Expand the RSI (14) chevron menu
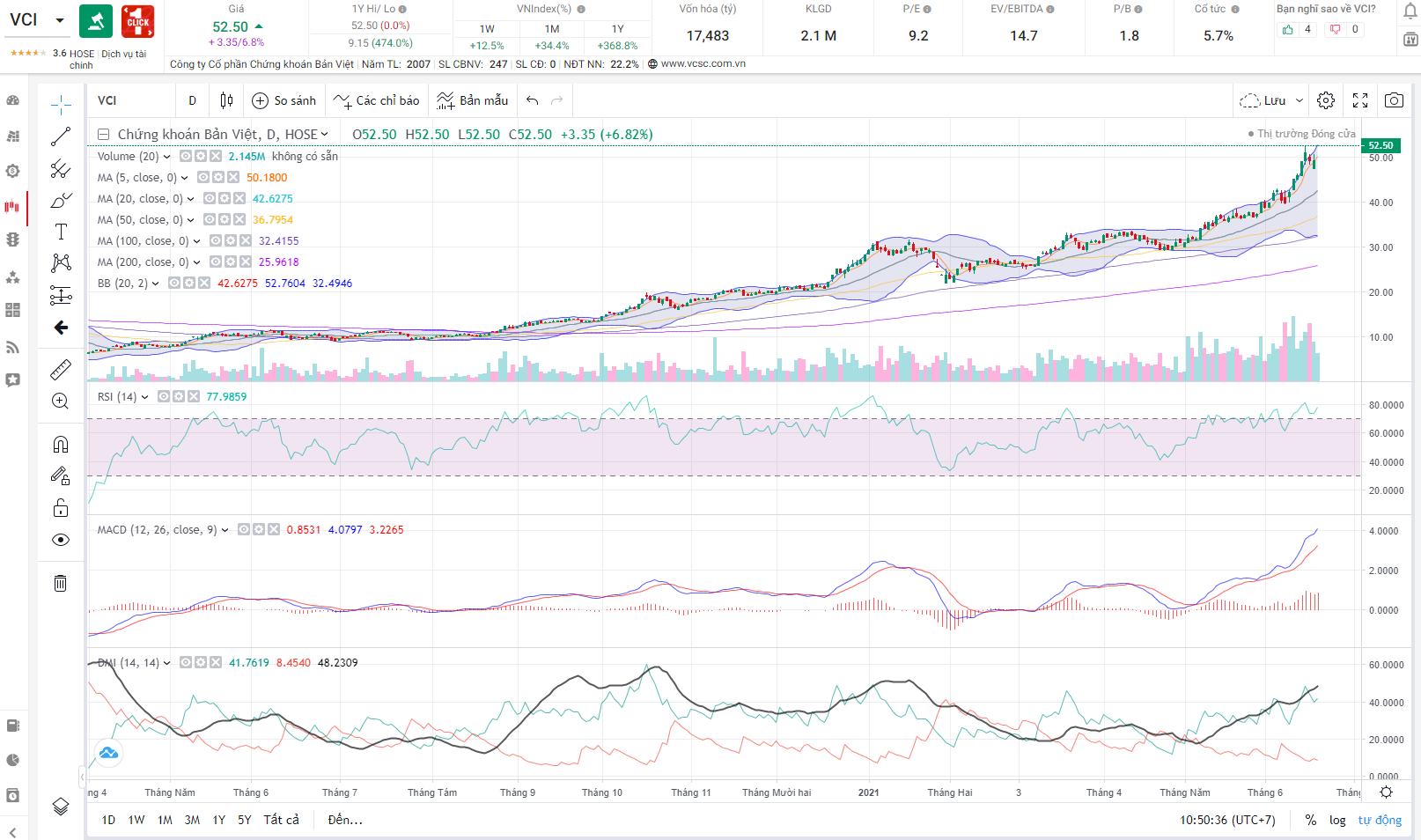Viewport: 1421px width, 840px height. (145, 396)
